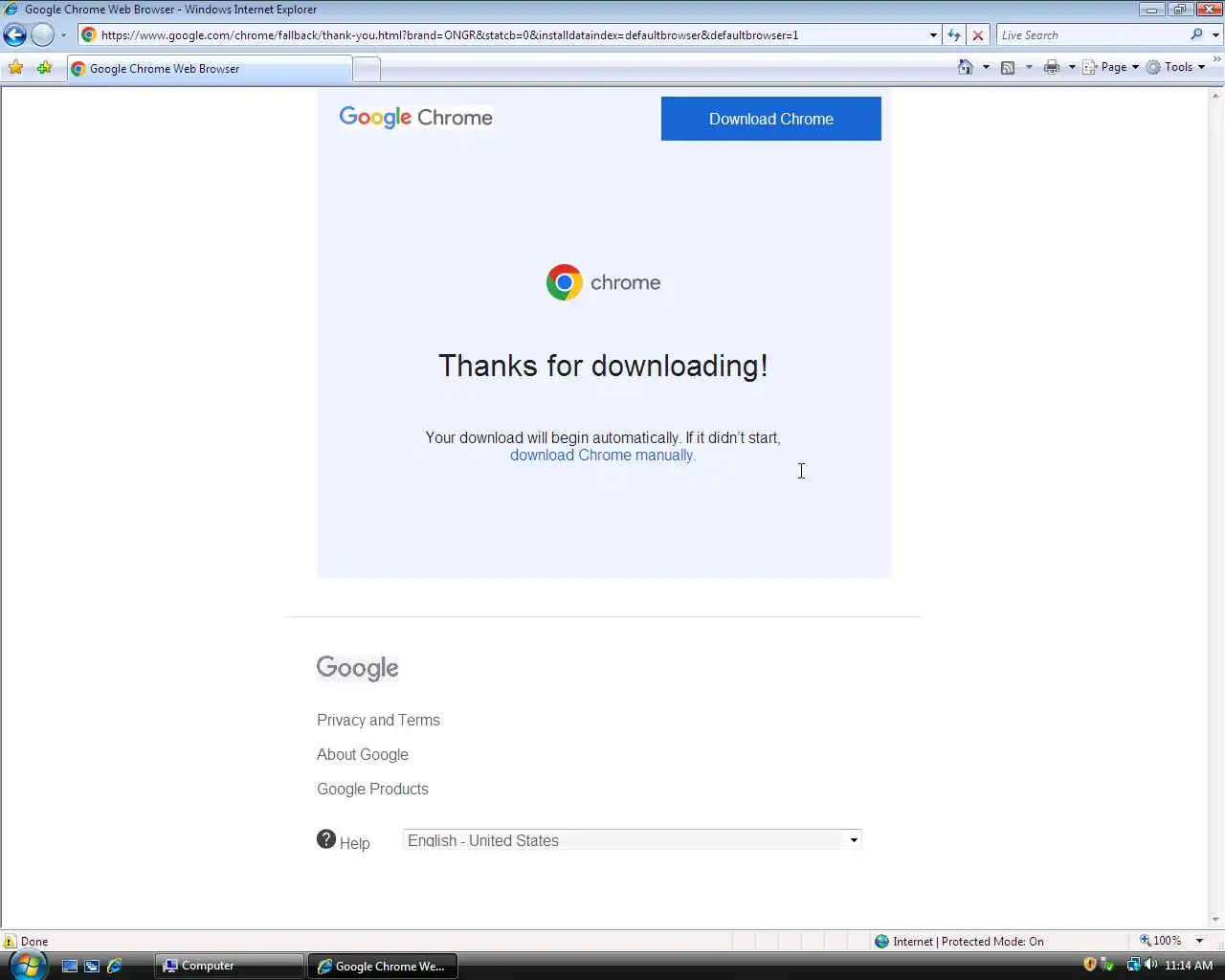Open the Favorites Center star icon
Viewport: 1225px width, 980px height.
click(x=15, y=68)
